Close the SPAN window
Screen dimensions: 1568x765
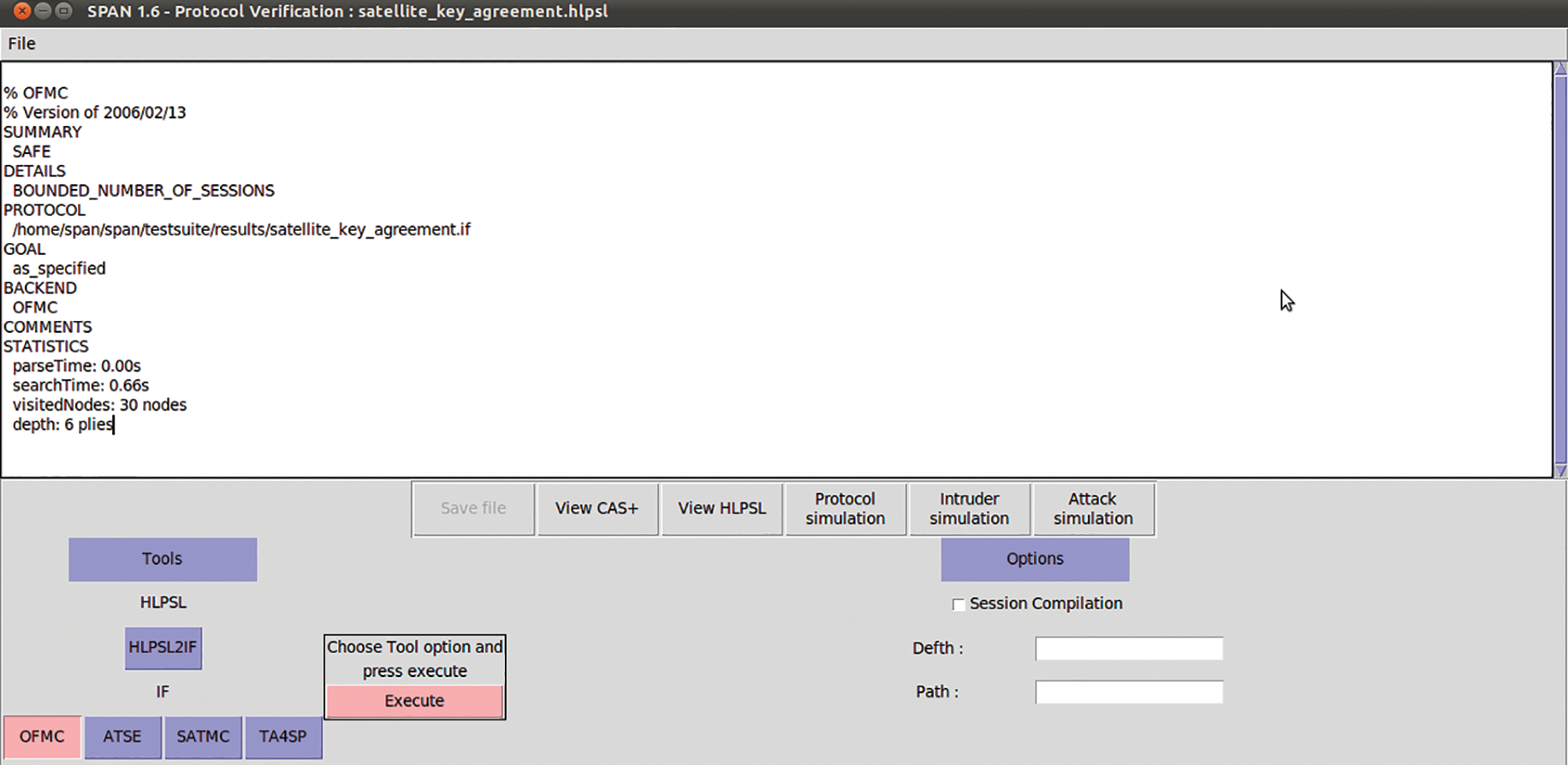click(x=22, y=11)
